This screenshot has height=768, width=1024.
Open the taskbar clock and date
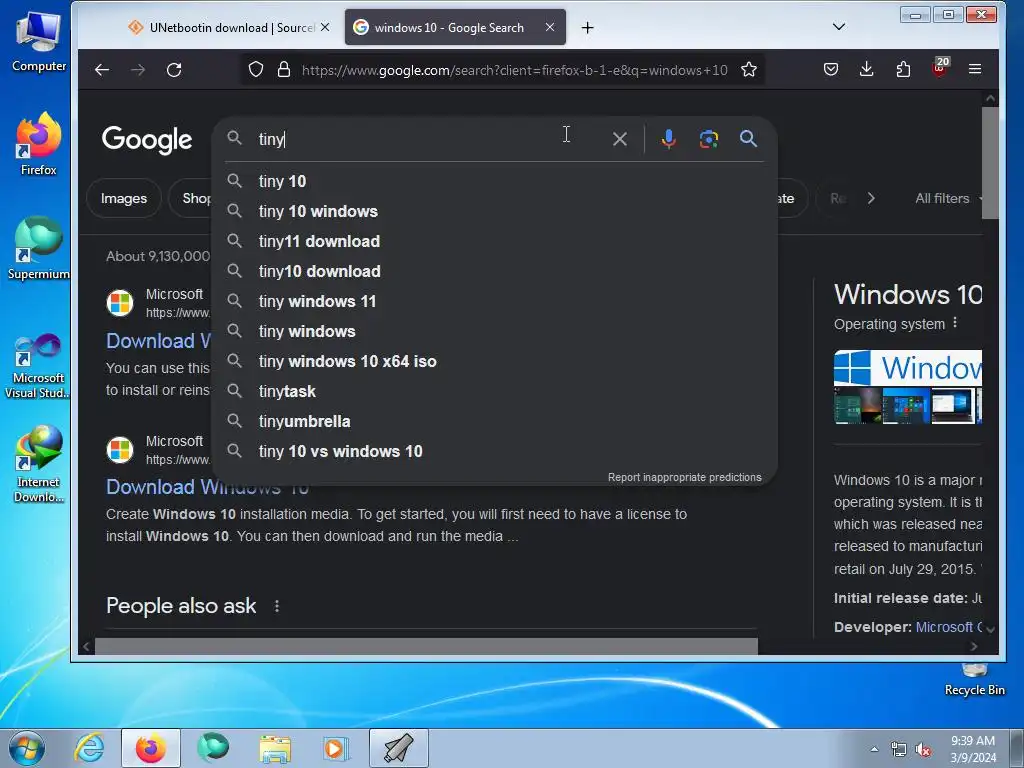[973, 749]
